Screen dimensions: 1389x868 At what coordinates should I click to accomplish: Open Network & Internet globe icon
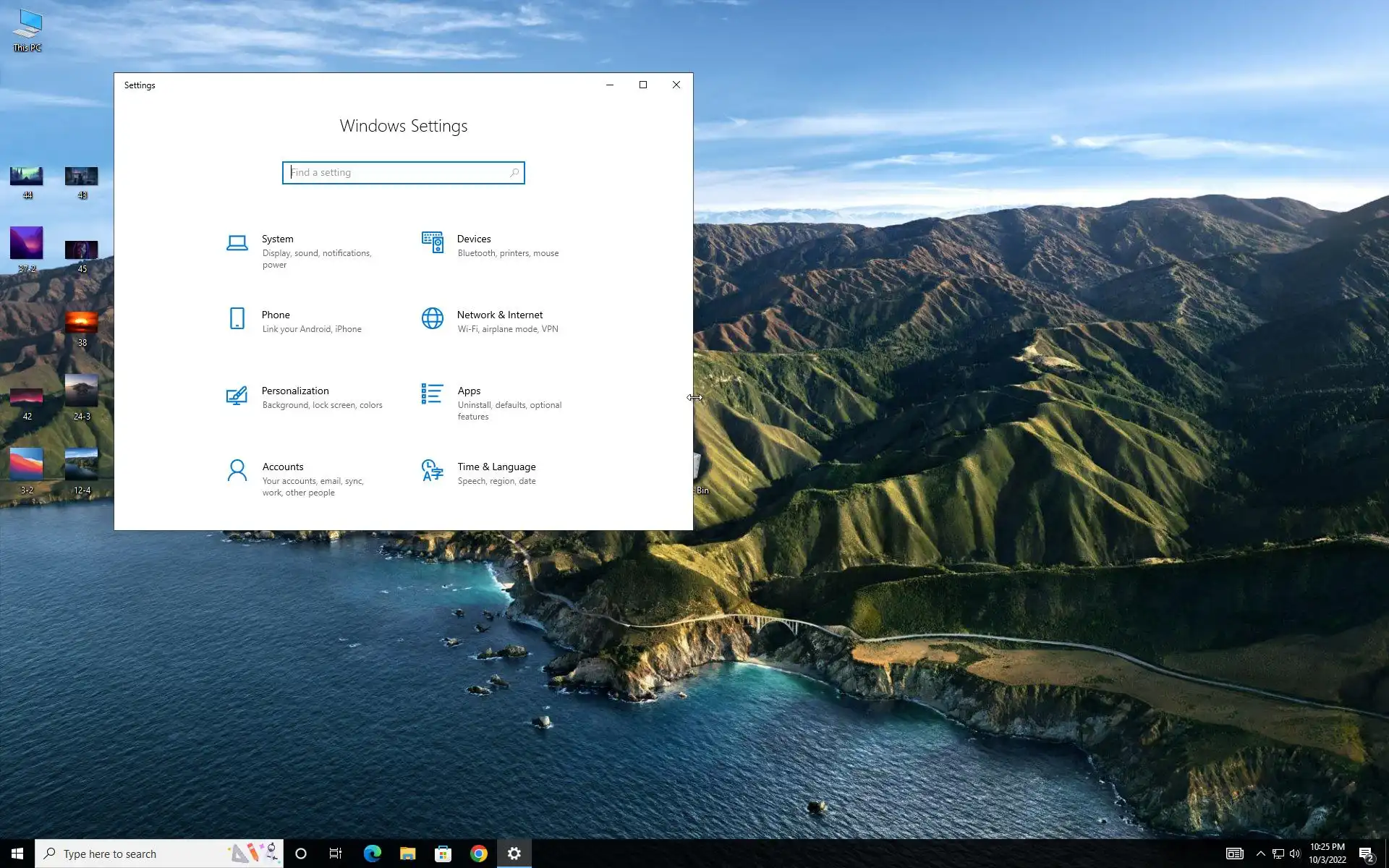pos(433,318)
